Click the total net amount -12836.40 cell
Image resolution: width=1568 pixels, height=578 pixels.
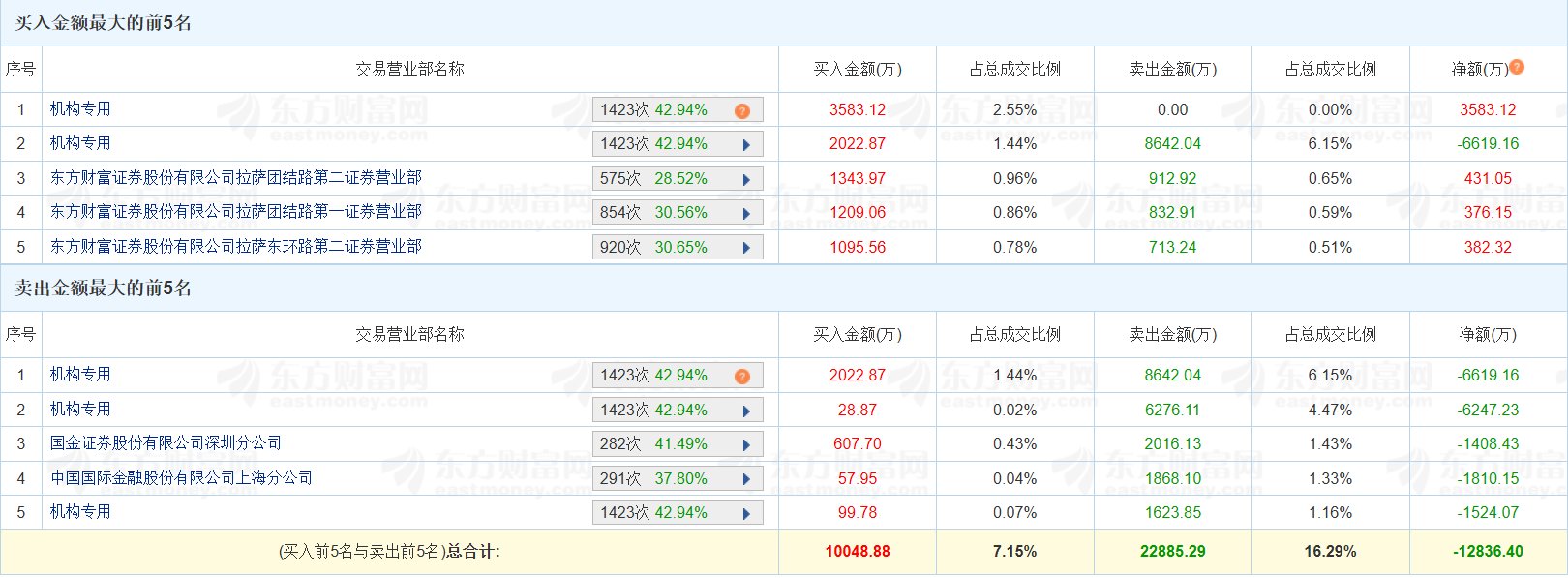1488,551
